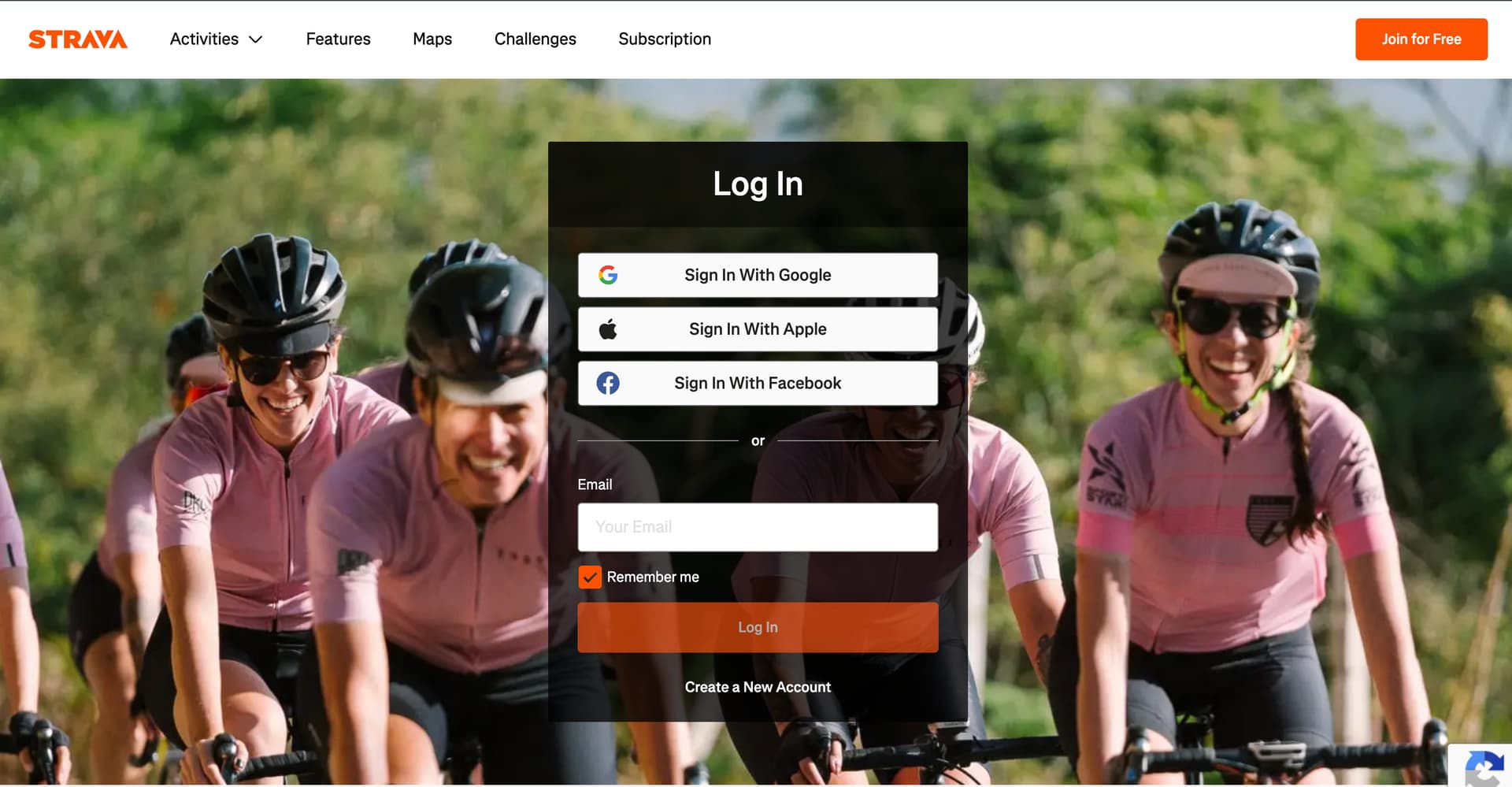Viewport: 1512px width, 787px height.
Task: Click the Strava logo
Action: click(x=77, y=39)
